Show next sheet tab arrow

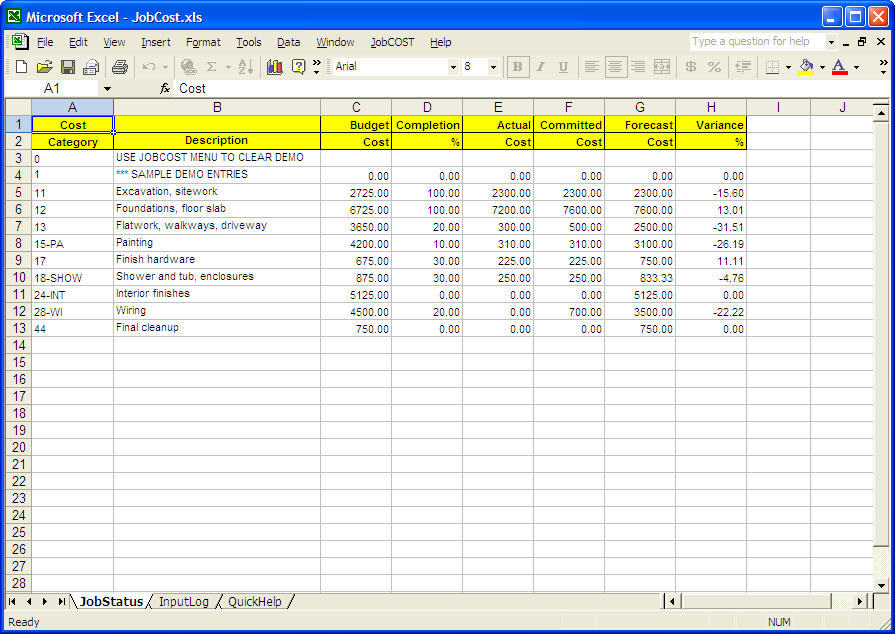[x=45, y=601]
